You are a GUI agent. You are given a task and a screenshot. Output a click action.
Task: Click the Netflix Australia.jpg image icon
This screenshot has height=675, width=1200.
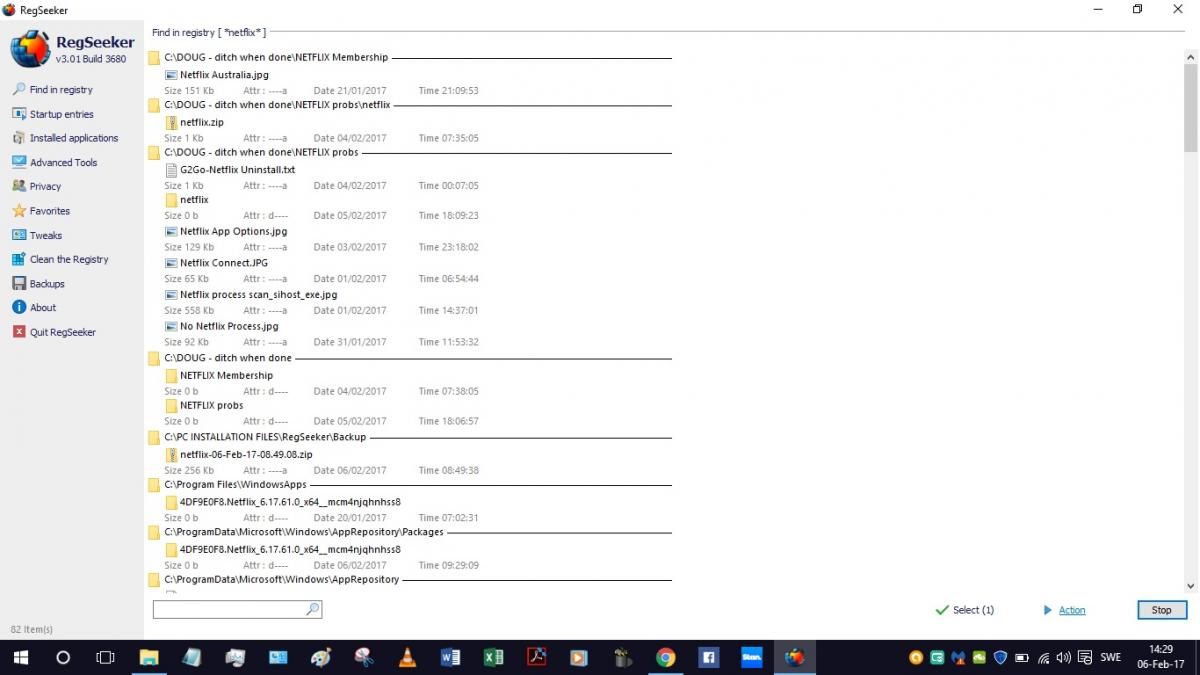[x=171, y=75]
